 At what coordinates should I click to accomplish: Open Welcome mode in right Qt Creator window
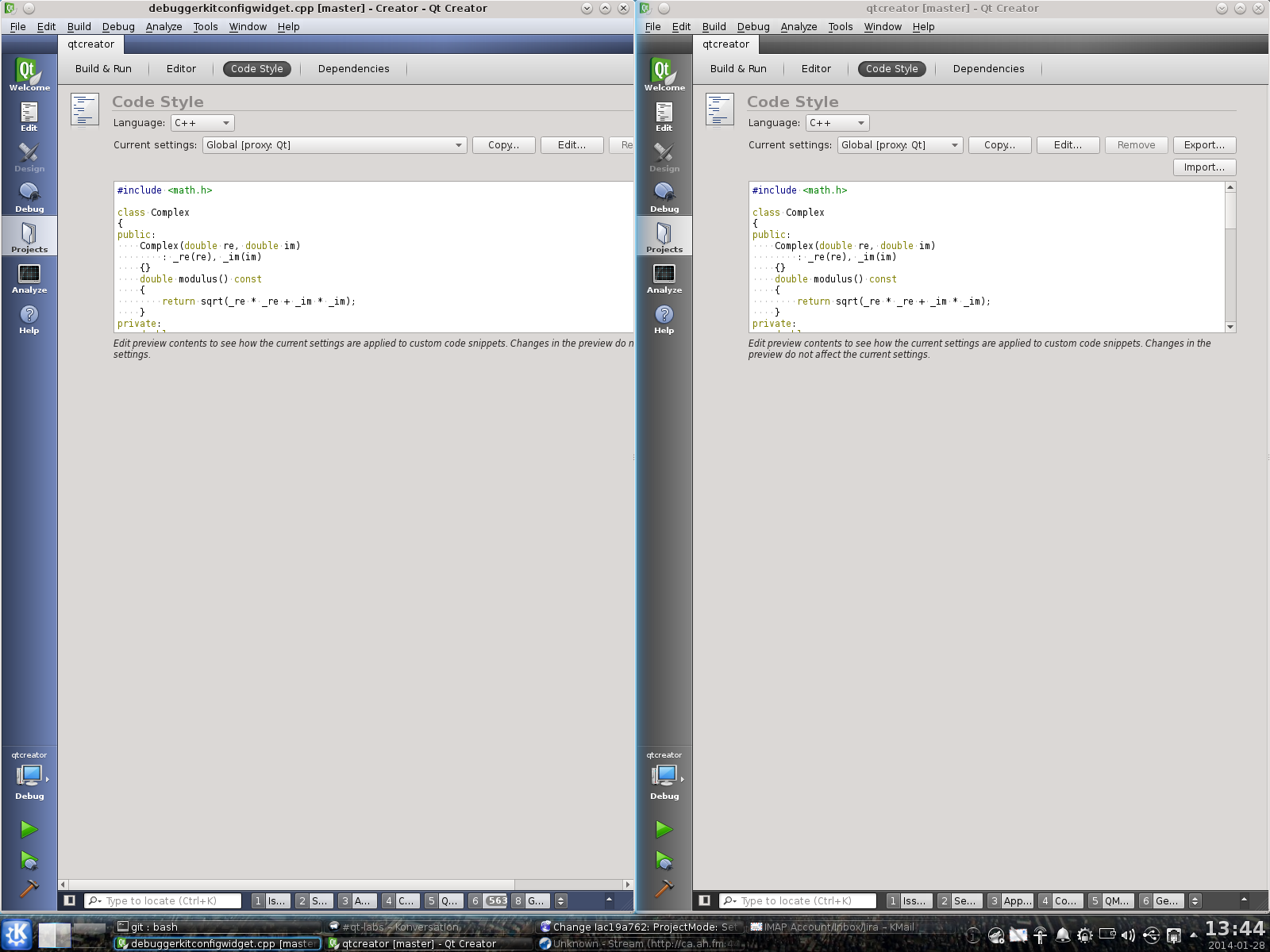[664, 75]
